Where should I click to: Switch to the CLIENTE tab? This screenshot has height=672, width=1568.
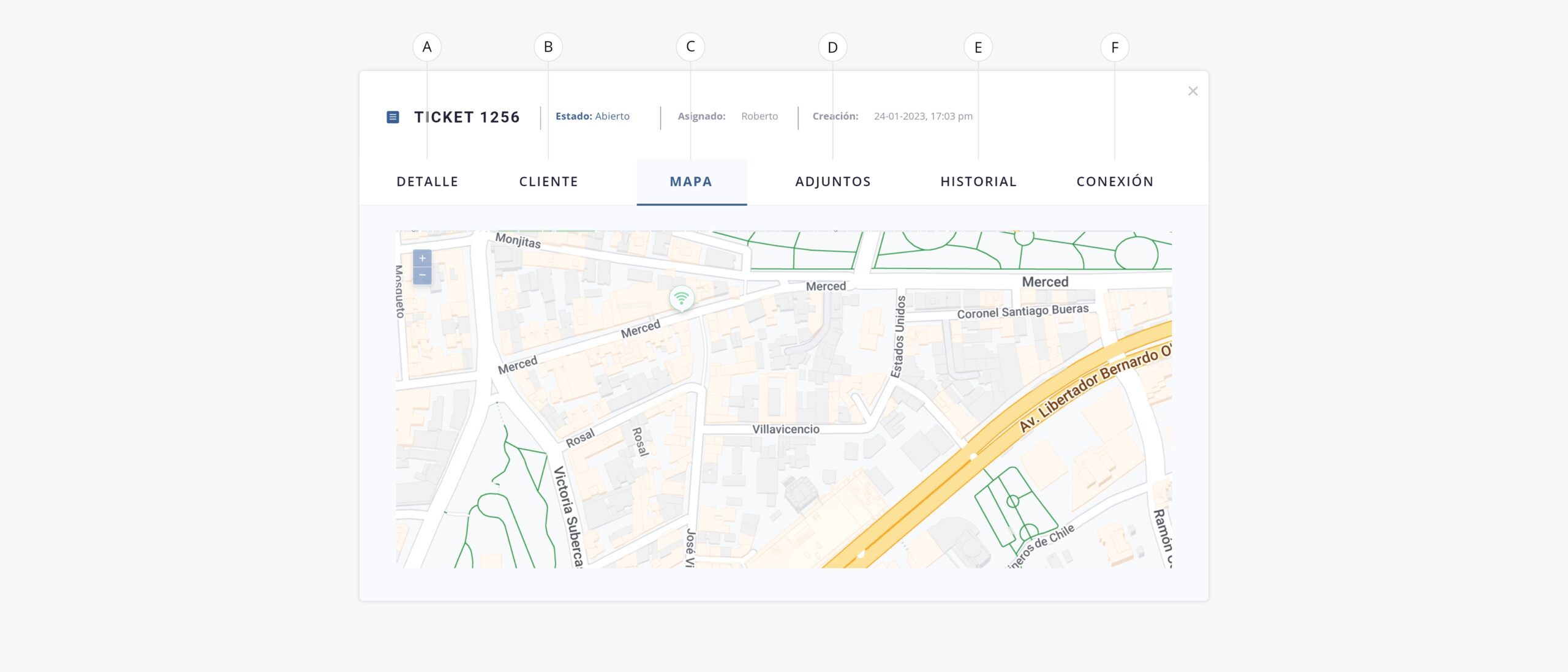coord(548,182)
